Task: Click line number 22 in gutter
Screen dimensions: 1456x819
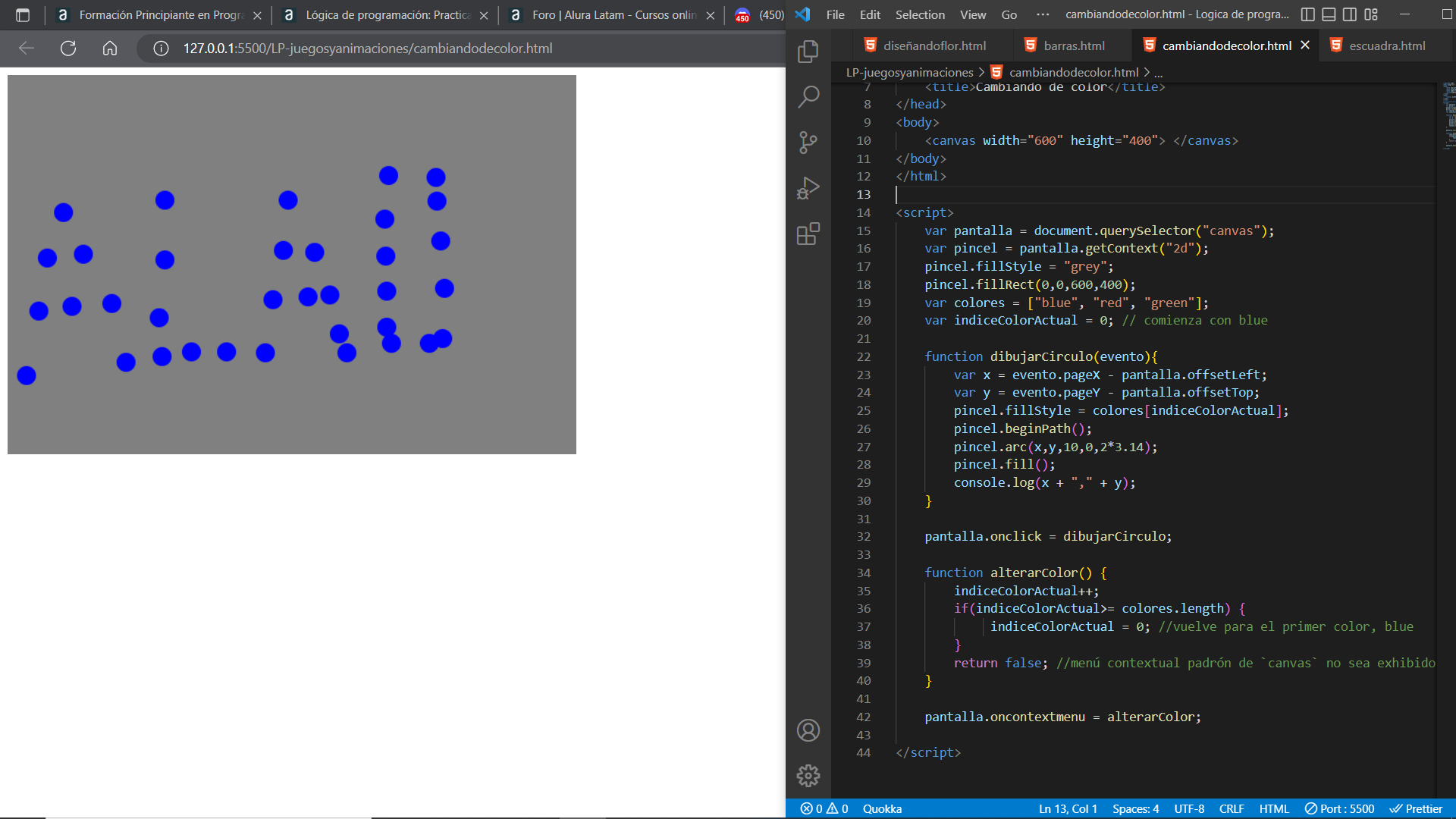Action: coord(864,356)
